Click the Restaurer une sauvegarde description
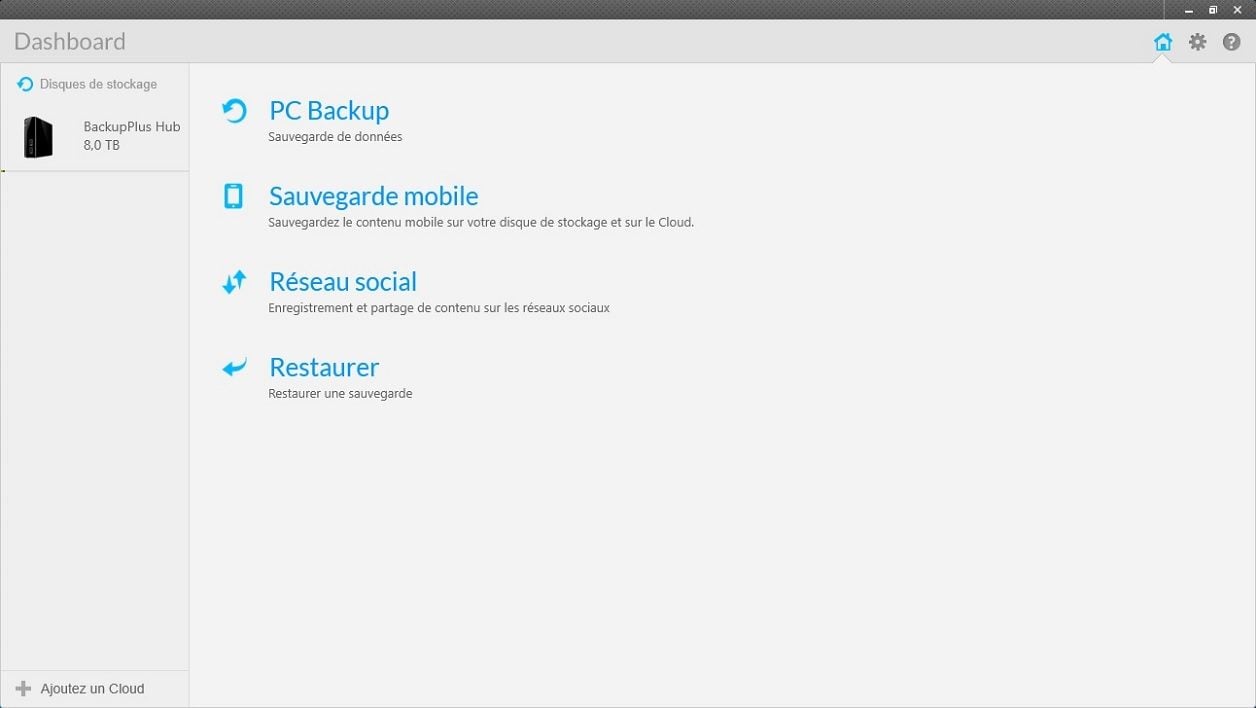Screen dimensions: 1256x708 (340, 394)
